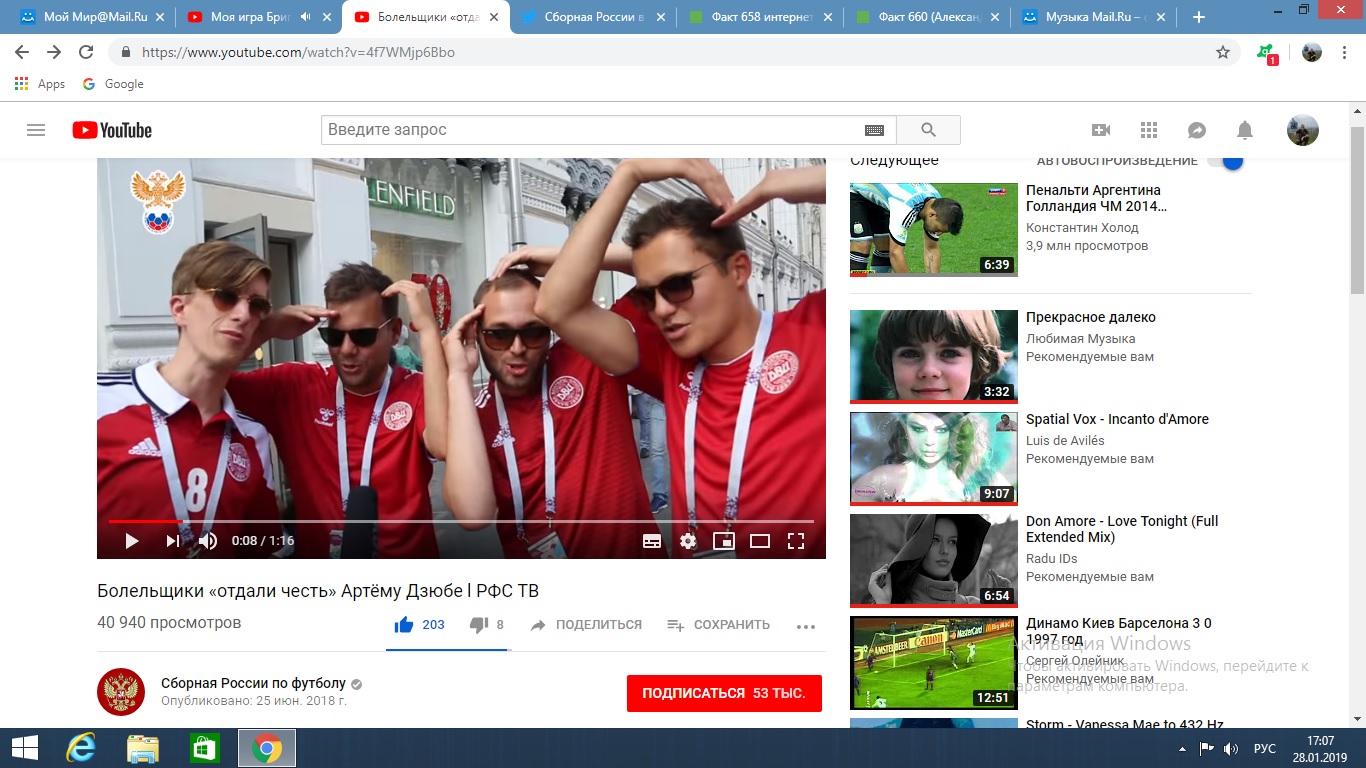Show hidden system tray icons
The width and height of the screenshot is (1366, 768).
coord(1182,748)
